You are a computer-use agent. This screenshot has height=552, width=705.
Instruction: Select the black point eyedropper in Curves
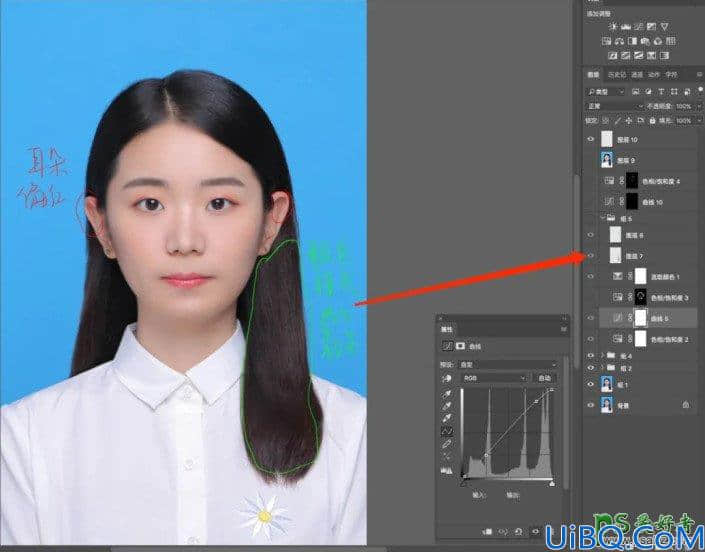tap(447, 394)
